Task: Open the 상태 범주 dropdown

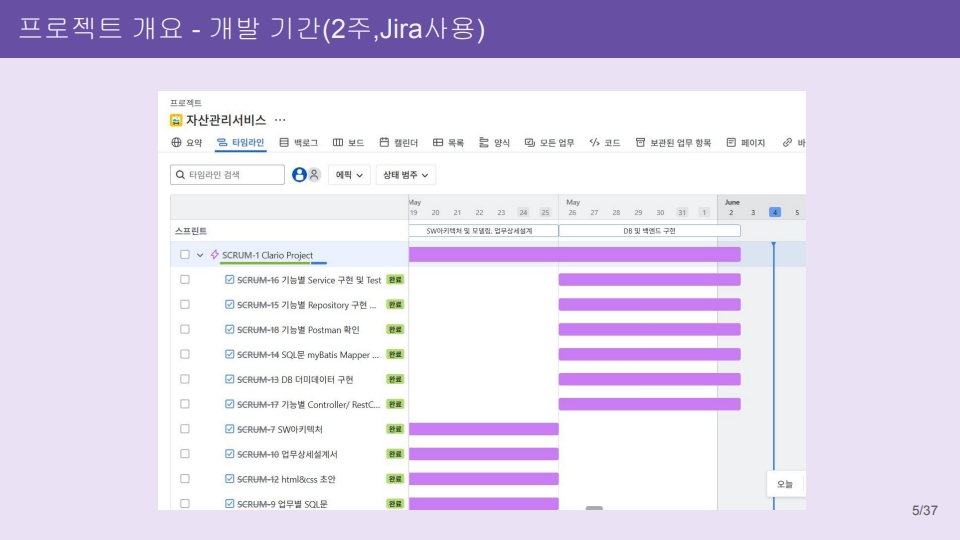Action: tap(406, 175)
